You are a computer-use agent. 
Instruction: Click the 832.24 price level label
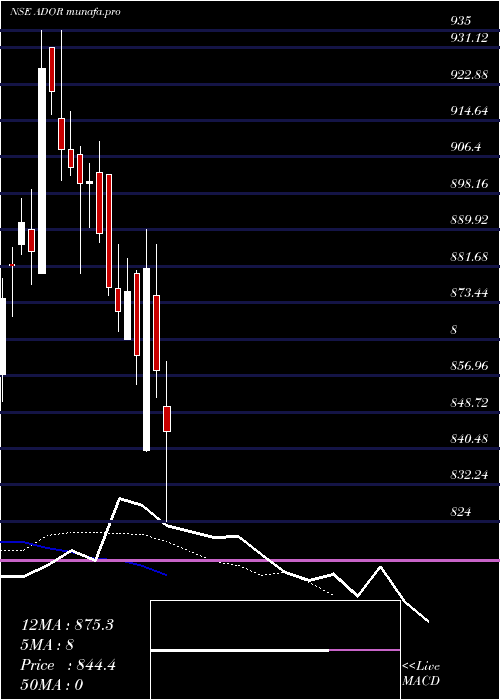(469, 475)
